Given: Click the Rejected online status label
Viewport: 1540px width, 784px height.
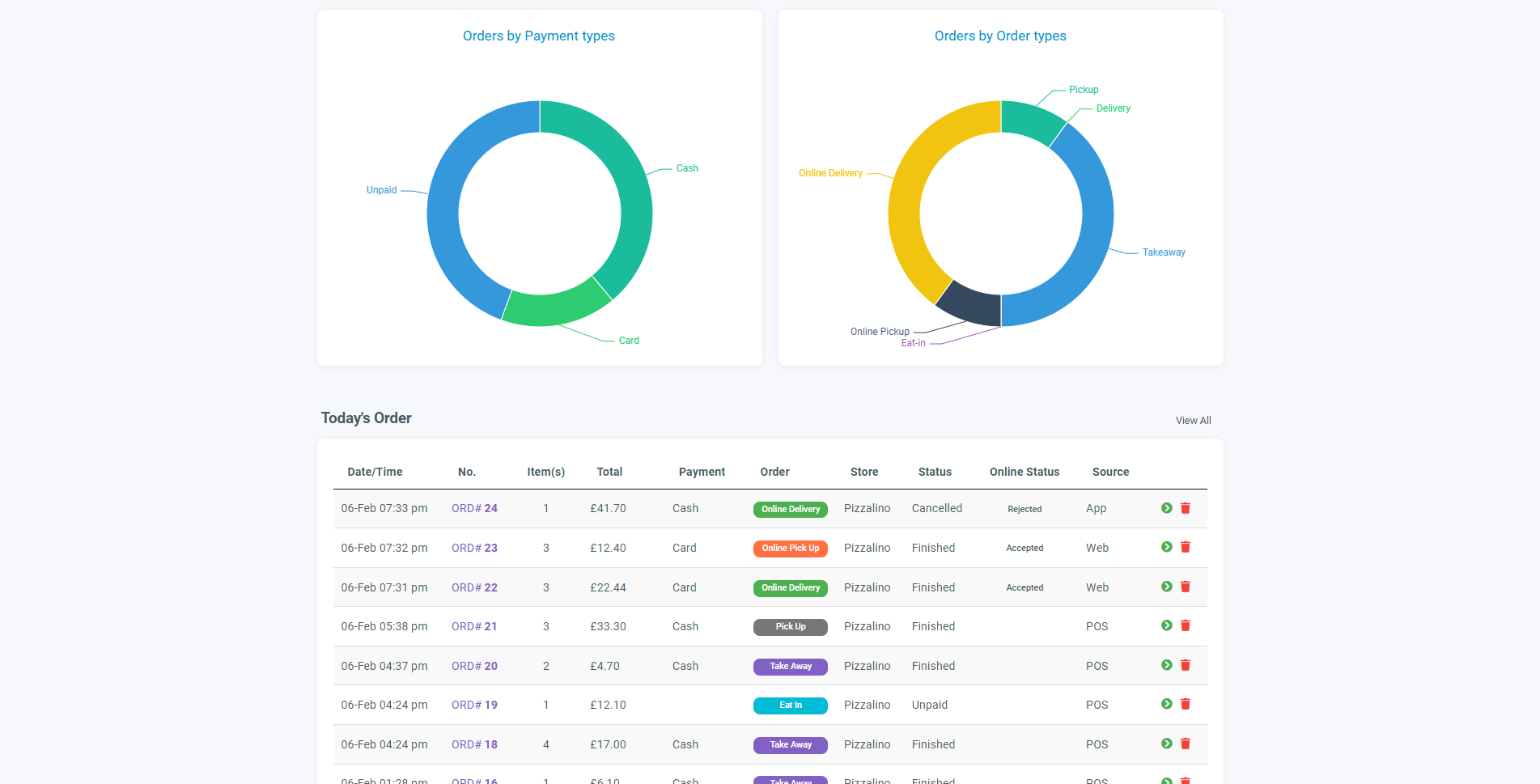Looking at the screenshot, I should (x=1025, y=509).
